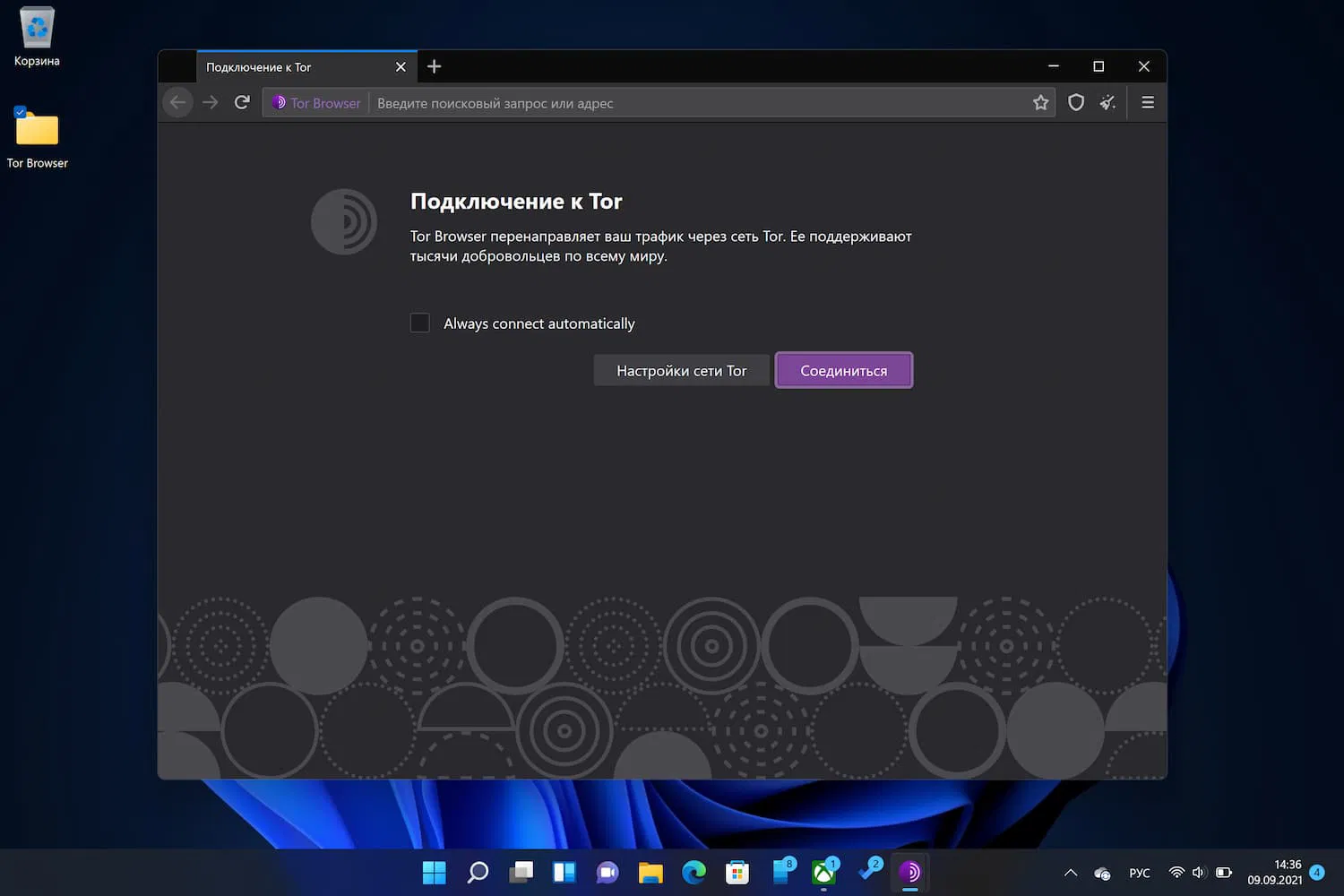The width and height of the screenshot is (1344, 896).
Task: Go back using the back arrow
Action: (178, 103)
